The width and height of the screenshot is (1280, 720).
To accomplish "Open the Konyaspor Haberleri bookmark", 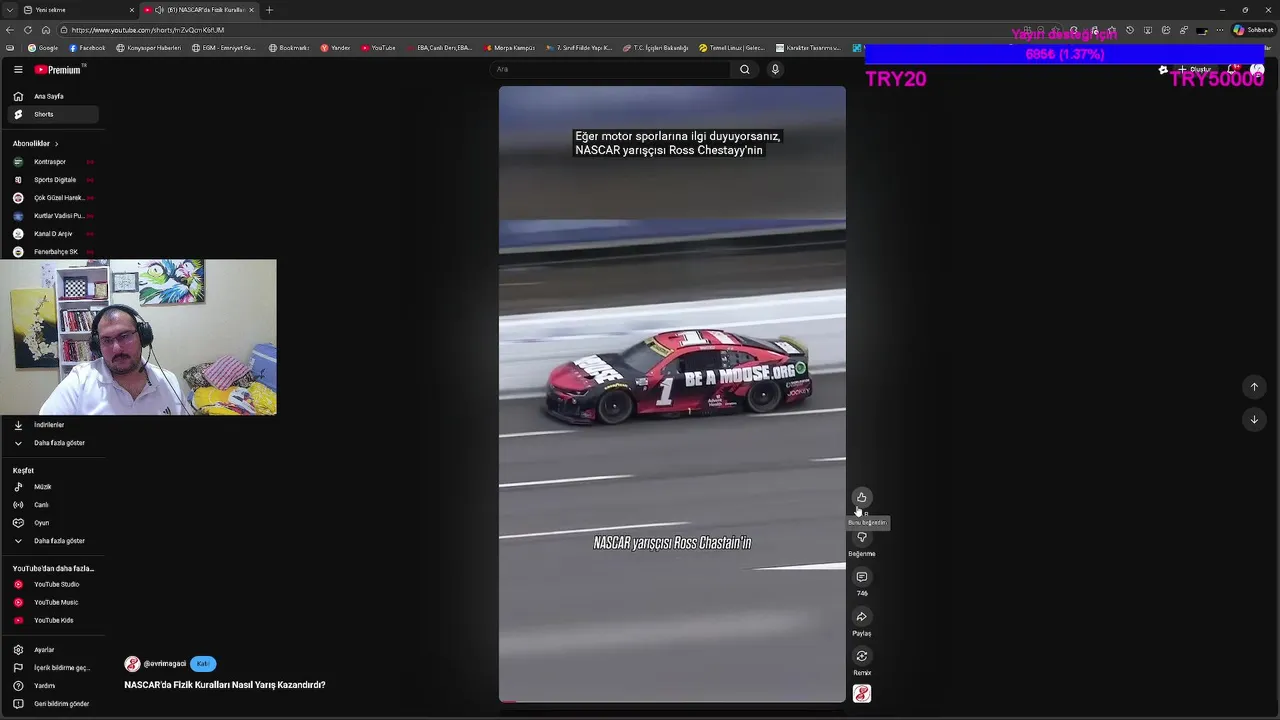I will (149, 48).
